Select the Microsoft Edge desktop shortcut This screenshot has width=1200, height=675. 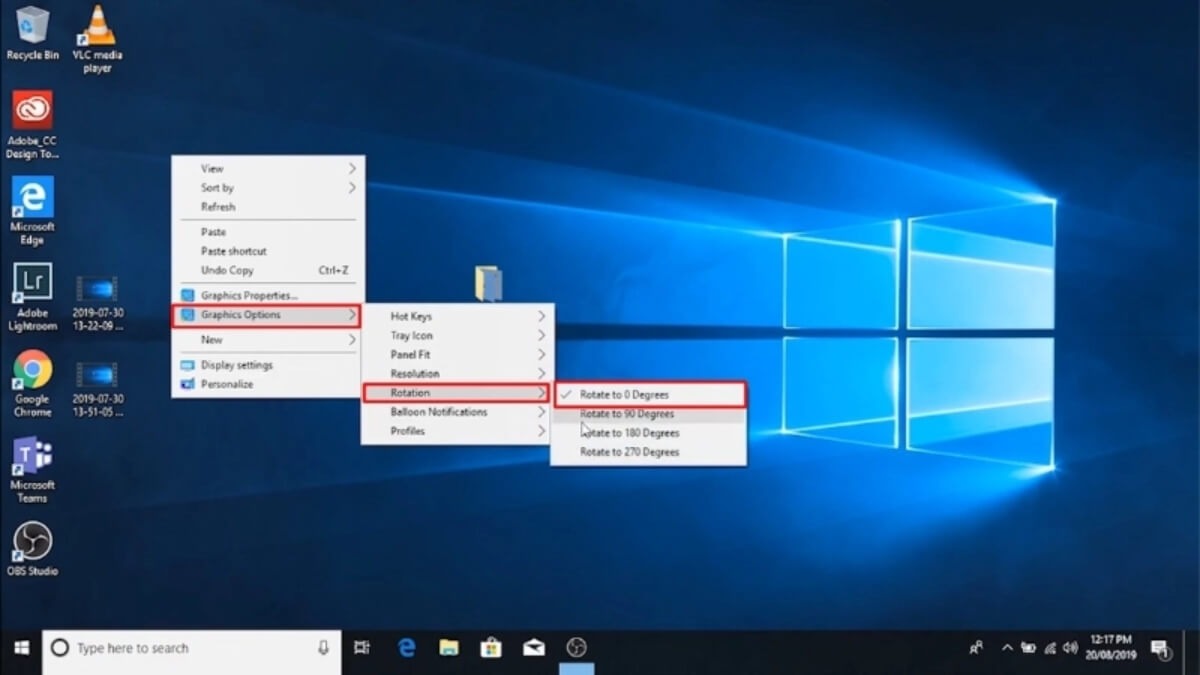[x=32, y=211]
